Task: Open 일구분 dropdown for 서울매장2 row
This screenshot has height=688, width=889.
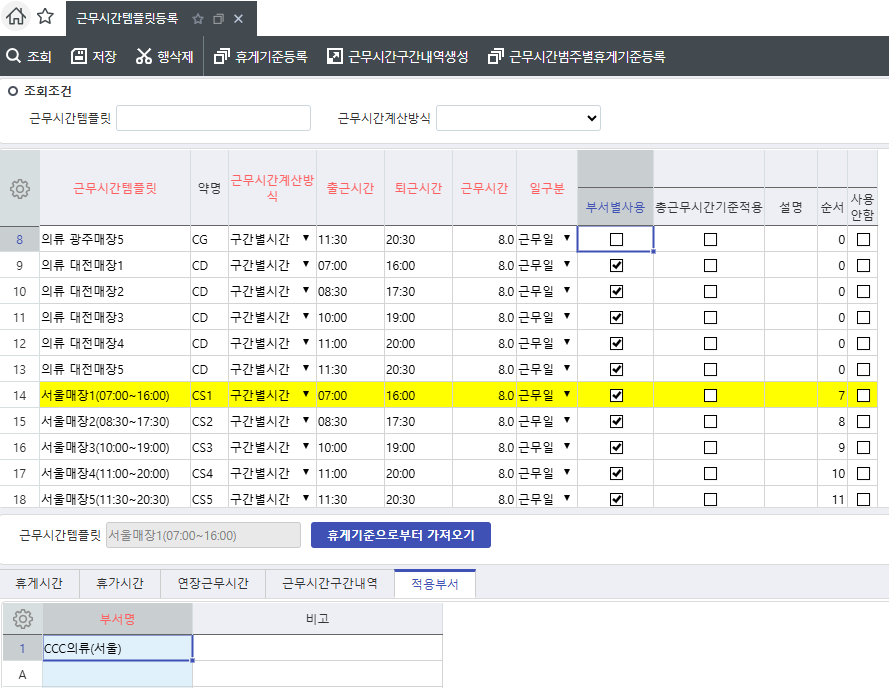Action: click(x=567, y=421)
